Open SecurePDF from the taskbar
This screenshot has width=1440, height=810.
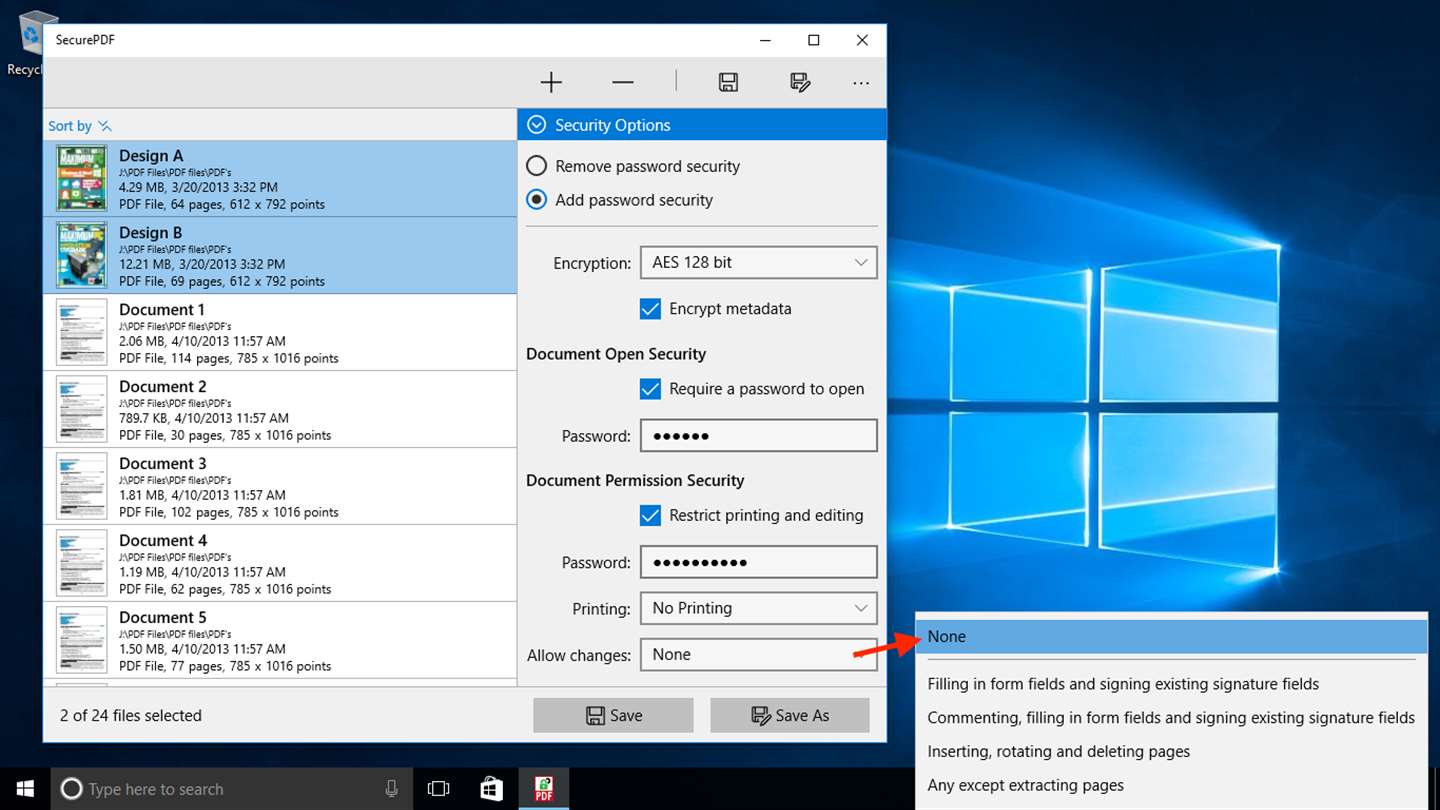tap(544, 788)
